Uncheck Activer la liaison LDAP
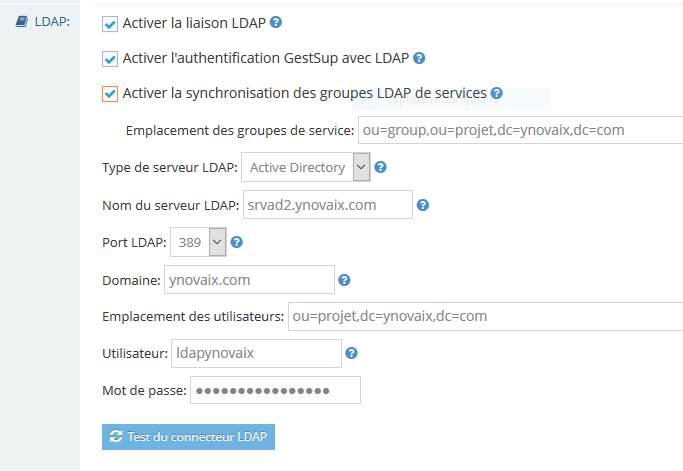 point(110,24)
